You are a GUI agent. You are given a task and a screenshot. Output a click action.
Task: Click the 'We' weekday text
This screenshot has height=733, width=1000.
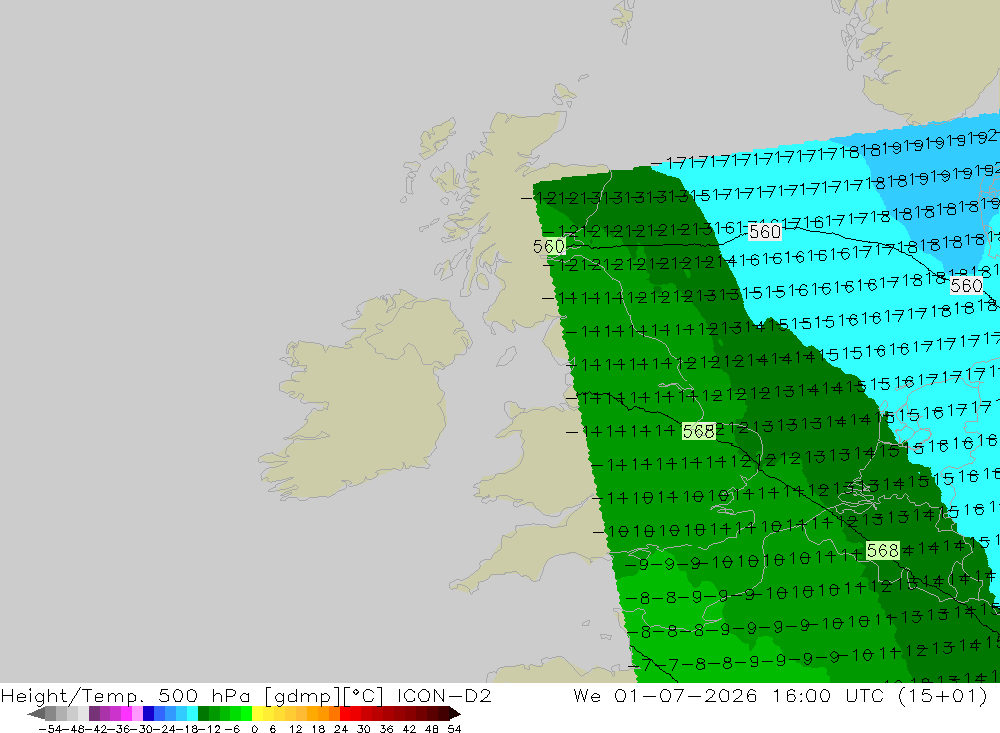(x=587, y=695)
